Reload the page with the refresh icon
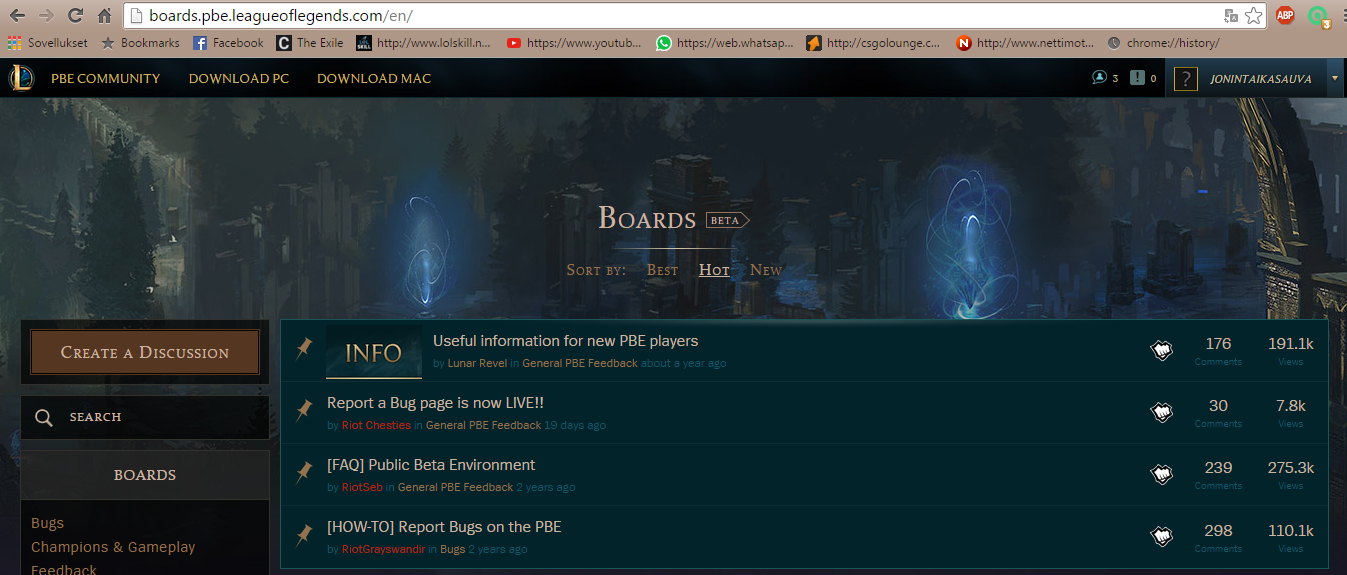 point(75,16)
